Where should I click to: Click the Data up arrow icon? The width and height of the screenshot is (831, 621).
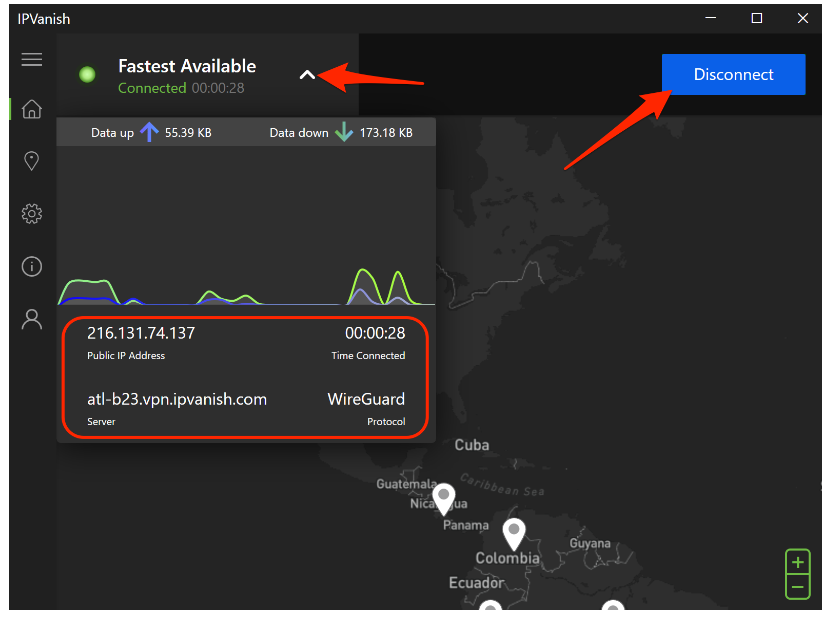(149, 132)
